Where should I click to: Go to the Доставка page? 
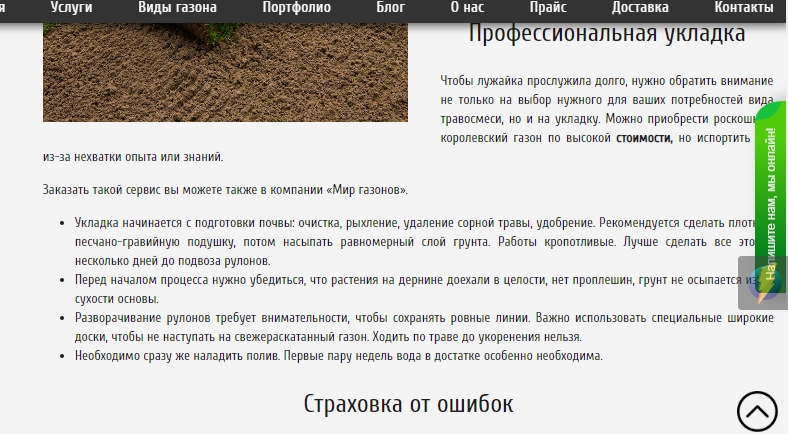pos(640,8)
